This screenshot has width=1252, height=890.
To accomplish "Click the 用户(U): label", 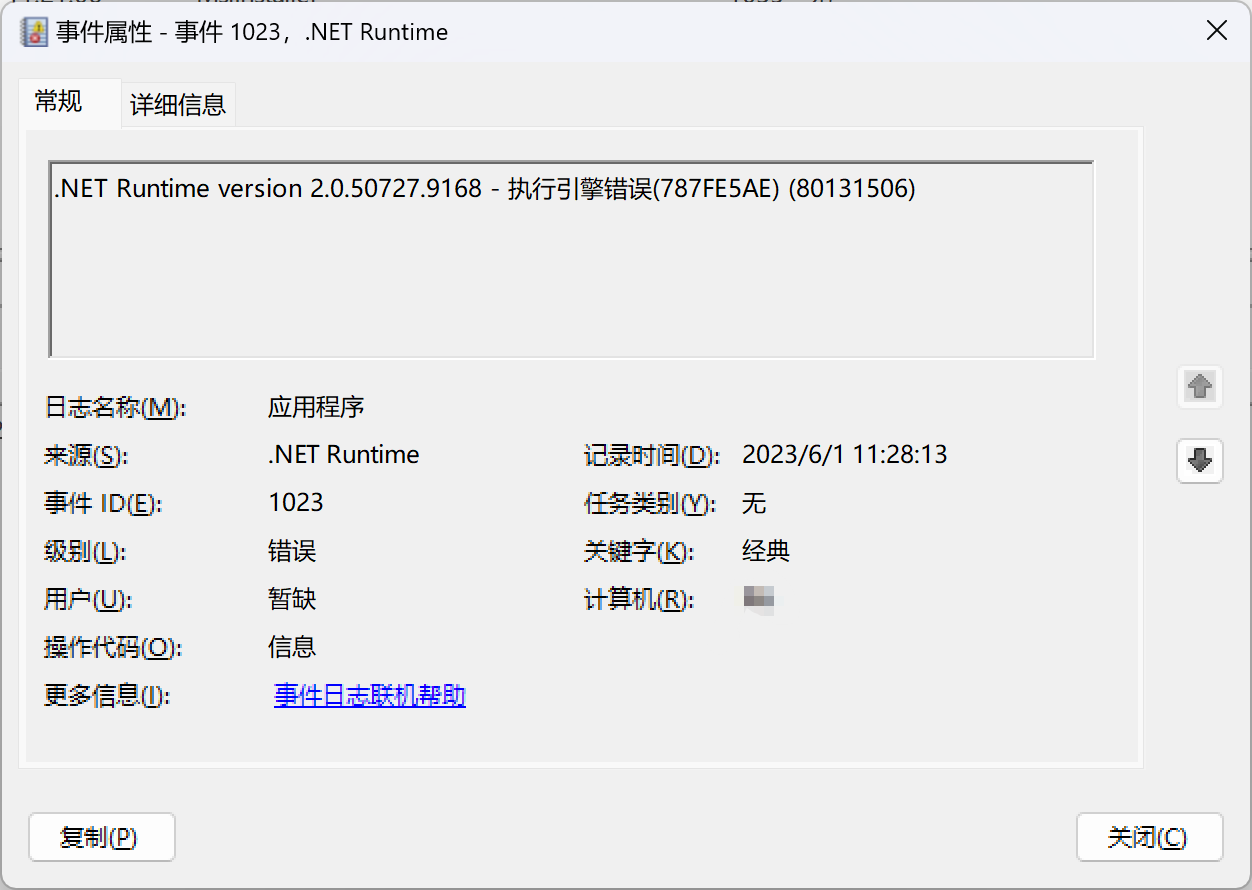I will click(x=88, y=600).
